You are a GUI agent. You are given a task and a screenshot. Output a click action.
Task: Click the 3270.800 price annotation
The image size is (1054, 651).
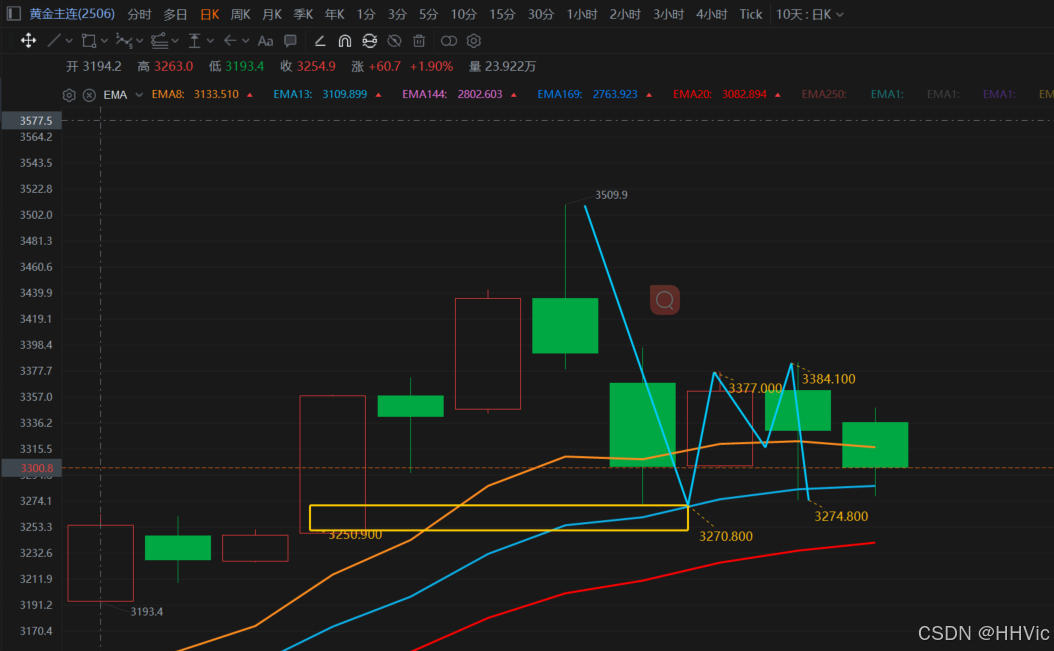(726, 537)
